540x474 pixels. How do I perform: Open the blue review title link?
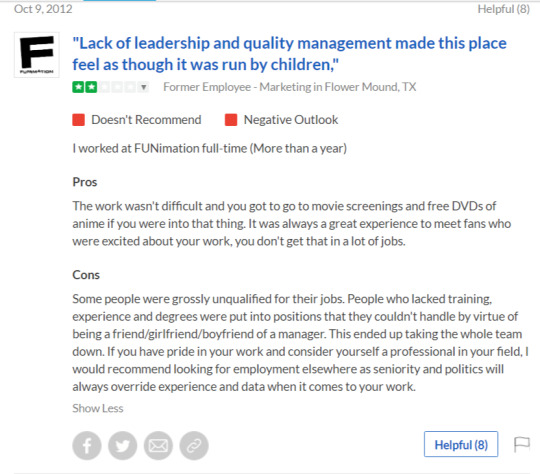coord(289,54)
